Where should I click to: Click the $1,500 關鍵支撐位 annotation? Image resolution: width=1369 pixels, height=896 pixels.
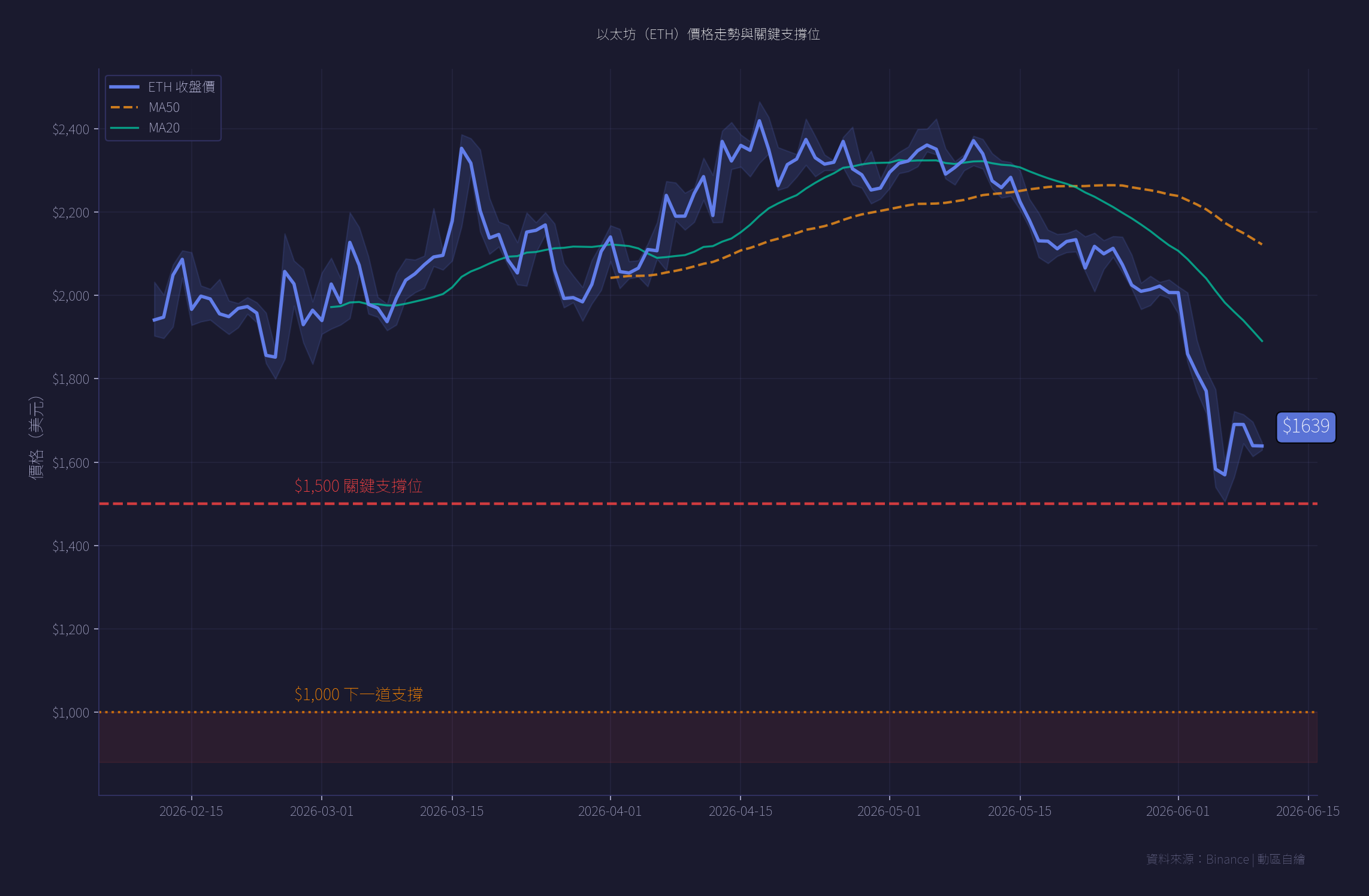(x=358, y=486)
